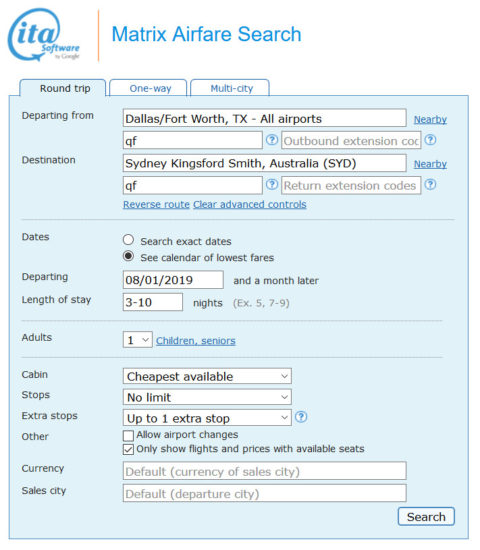Click the Reverse route link

coord(156,204)
